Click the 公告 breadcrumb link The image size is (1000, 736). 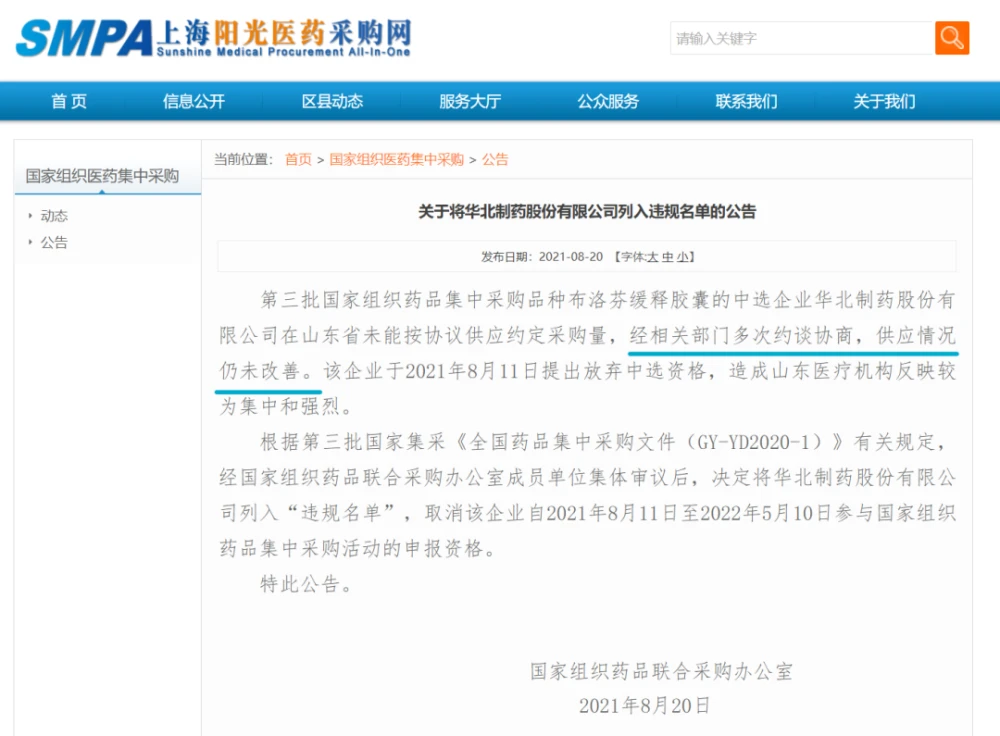coord(495,159)
